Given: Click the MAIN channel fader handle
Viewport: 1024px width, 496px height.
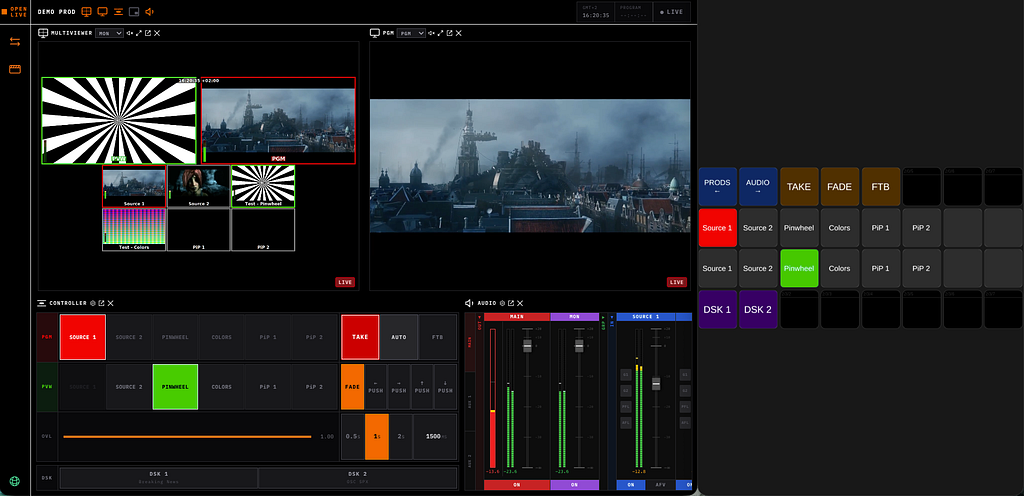Looking at the screenshot, I should tap(527, 346).
